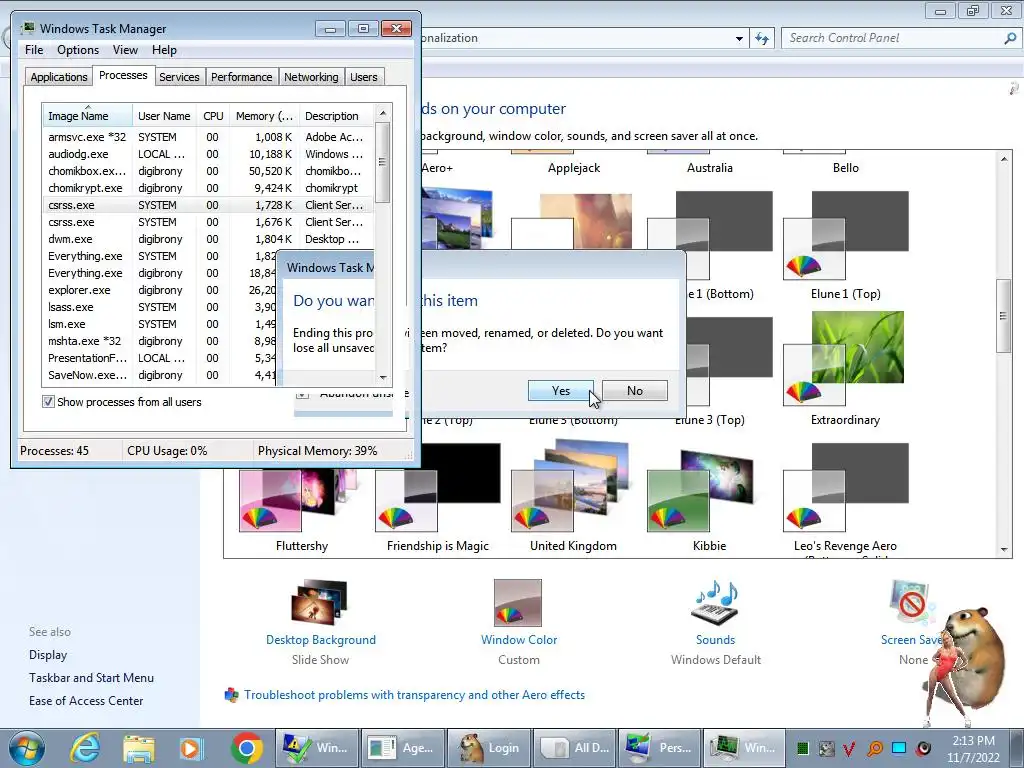Switch to the All D... taskbar window

click(x=576, y=748)
